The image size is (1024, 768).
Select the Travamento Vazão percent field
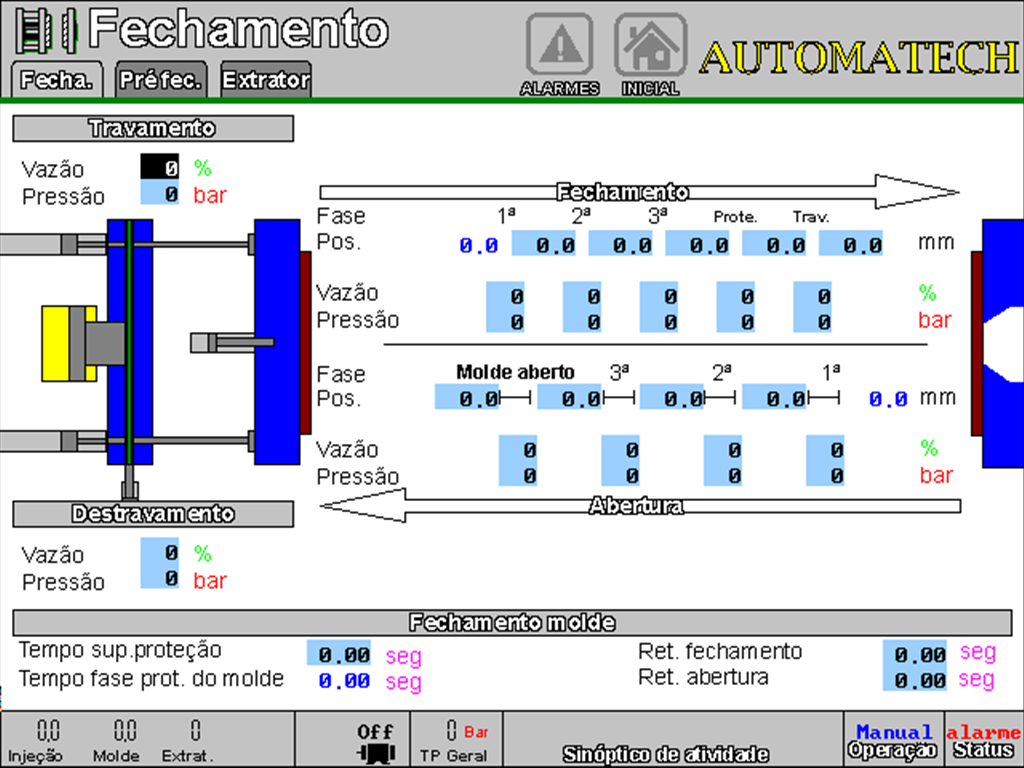pos(159,168)
